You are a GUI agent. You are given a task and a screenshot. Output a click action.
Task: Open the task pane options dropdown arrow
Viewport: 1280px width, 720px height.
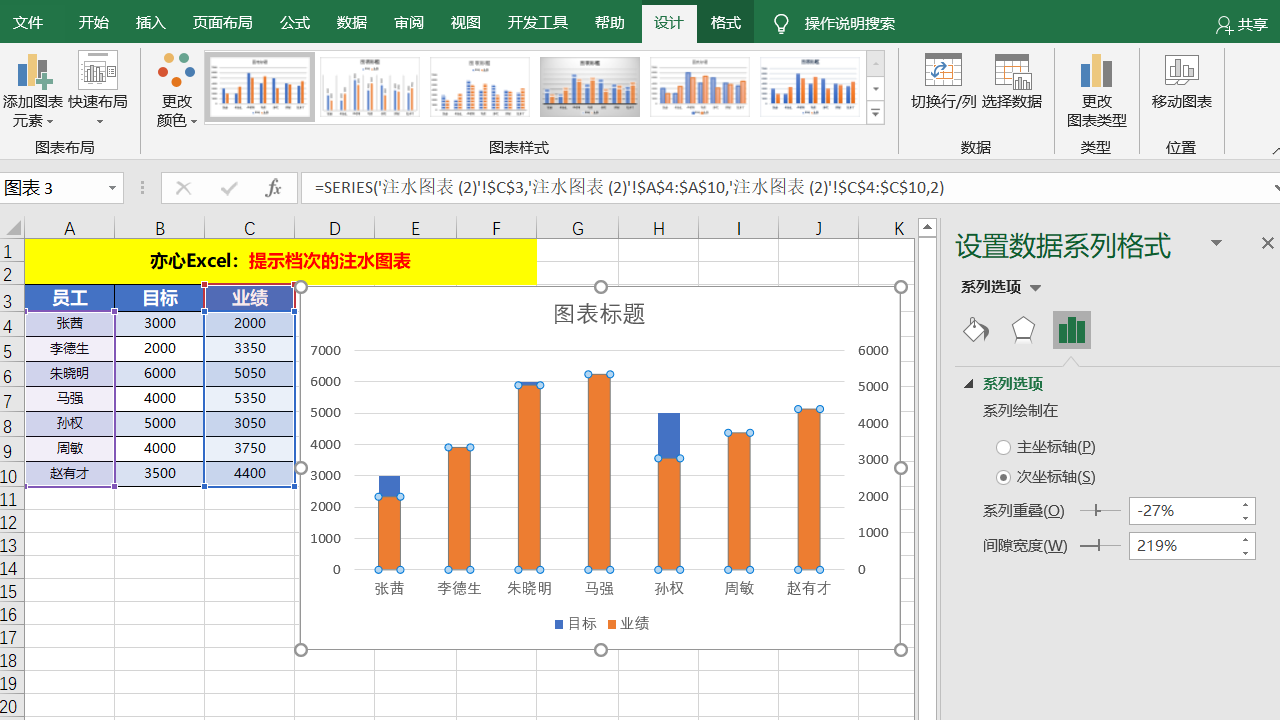[1217, 243]
